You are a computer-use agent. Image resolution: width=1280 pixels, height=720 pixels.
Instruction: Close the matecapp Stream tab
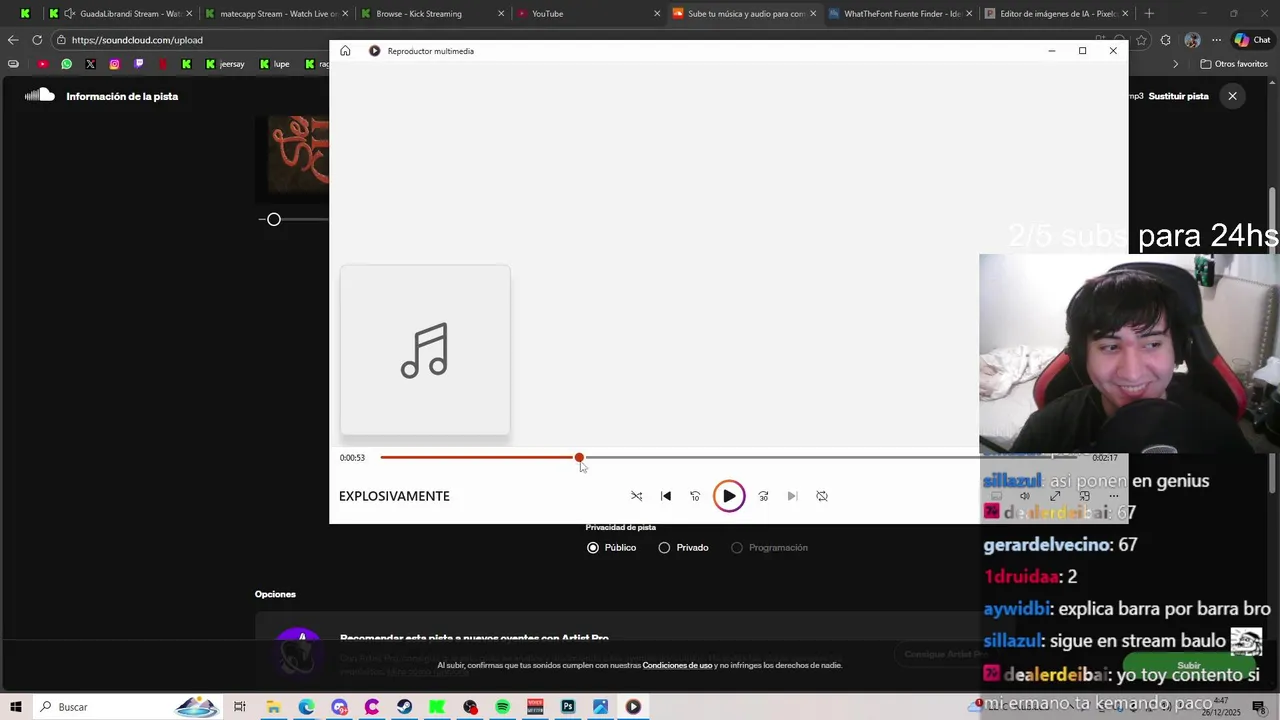[344, 14]
